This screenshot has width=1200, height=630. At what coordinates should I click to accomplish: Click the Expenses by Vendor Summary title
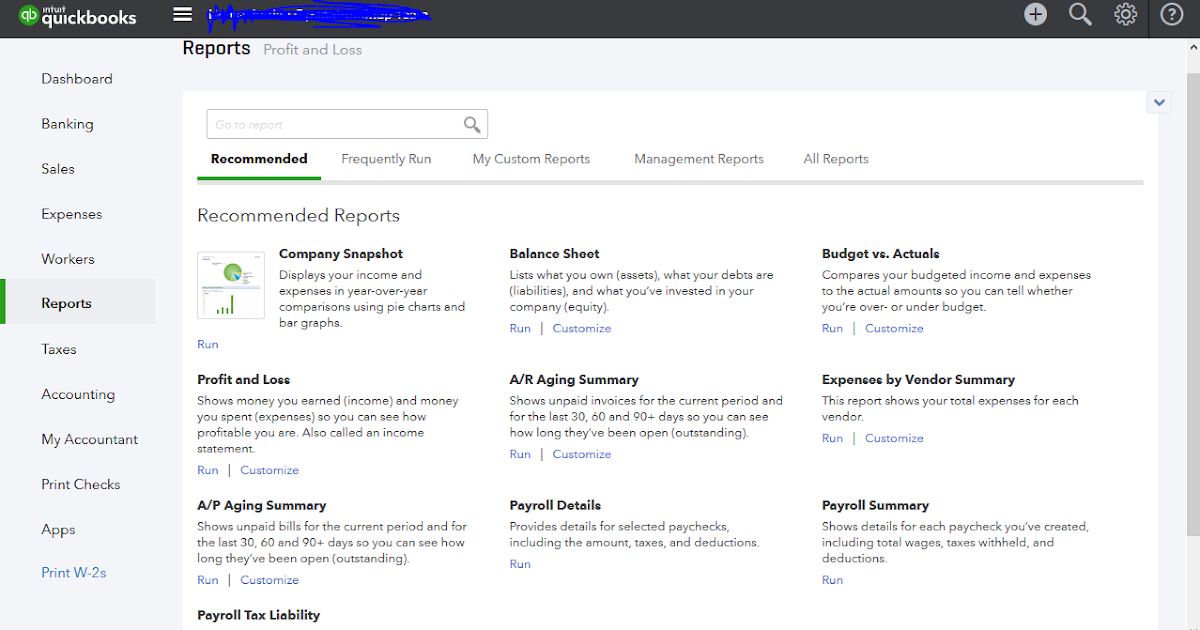click(x=918, y=380)
